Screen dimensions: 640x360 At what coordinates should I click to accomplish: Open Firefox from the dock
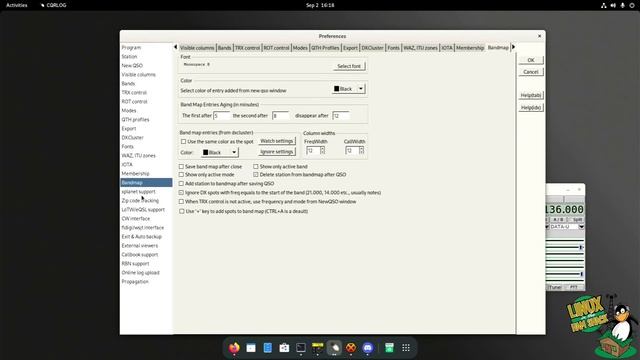point(234,348)
